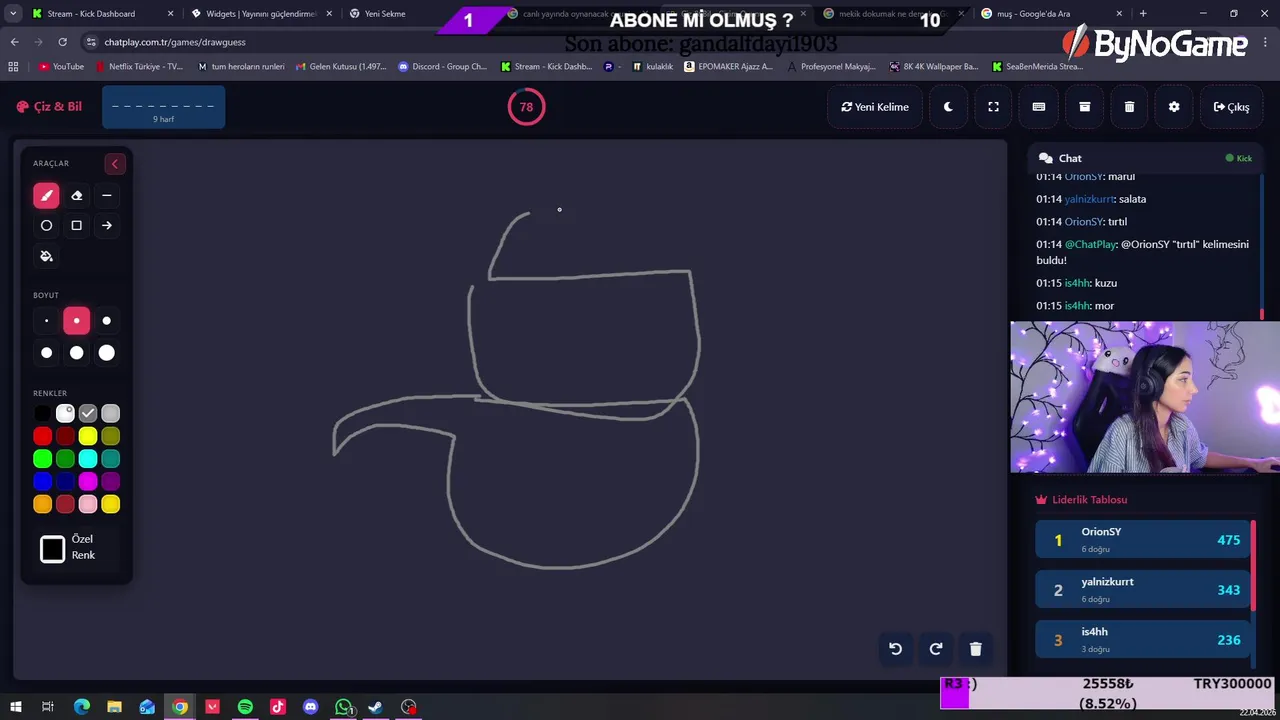Select the paint bucket fill tool
This screenshot has width=1280, height=720.
46,256
